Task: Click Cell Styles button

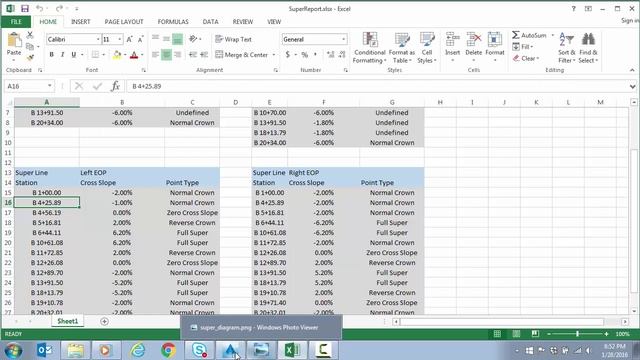Action: [x=427, y=48]
